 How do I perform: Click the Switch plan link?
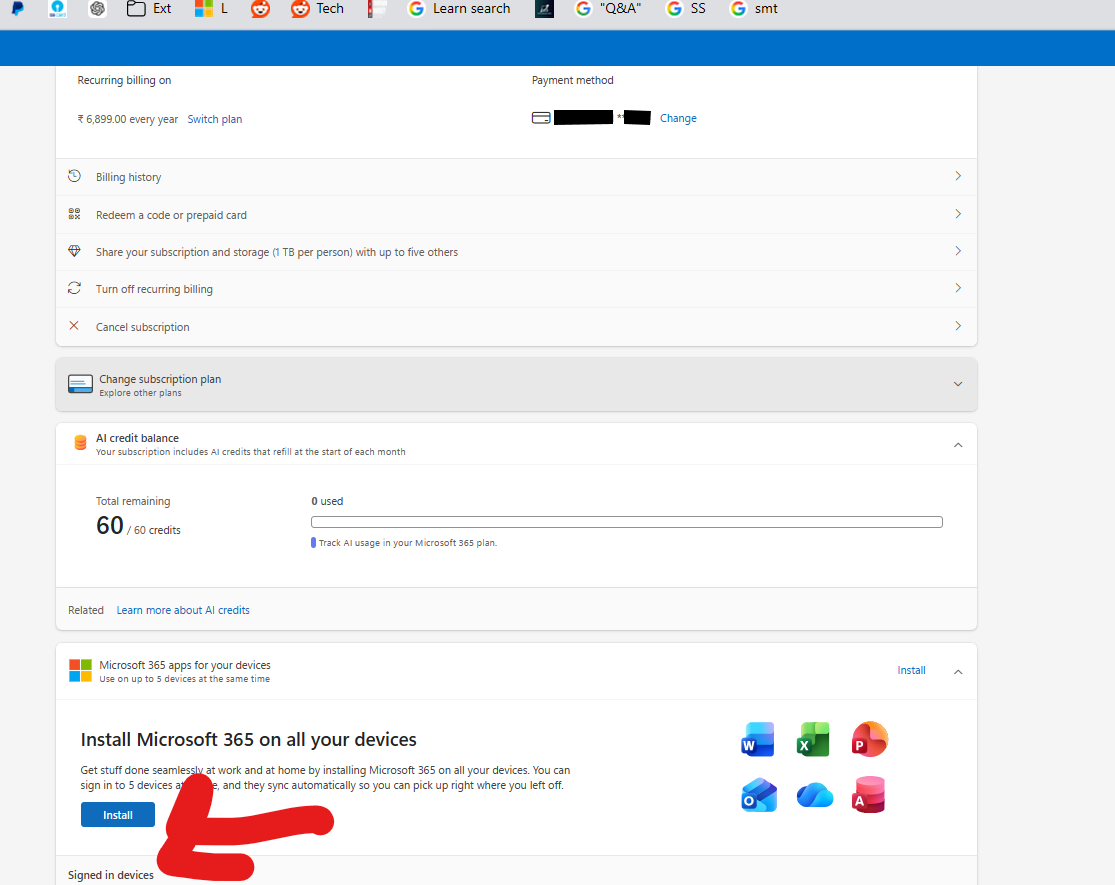click(215, 119)
